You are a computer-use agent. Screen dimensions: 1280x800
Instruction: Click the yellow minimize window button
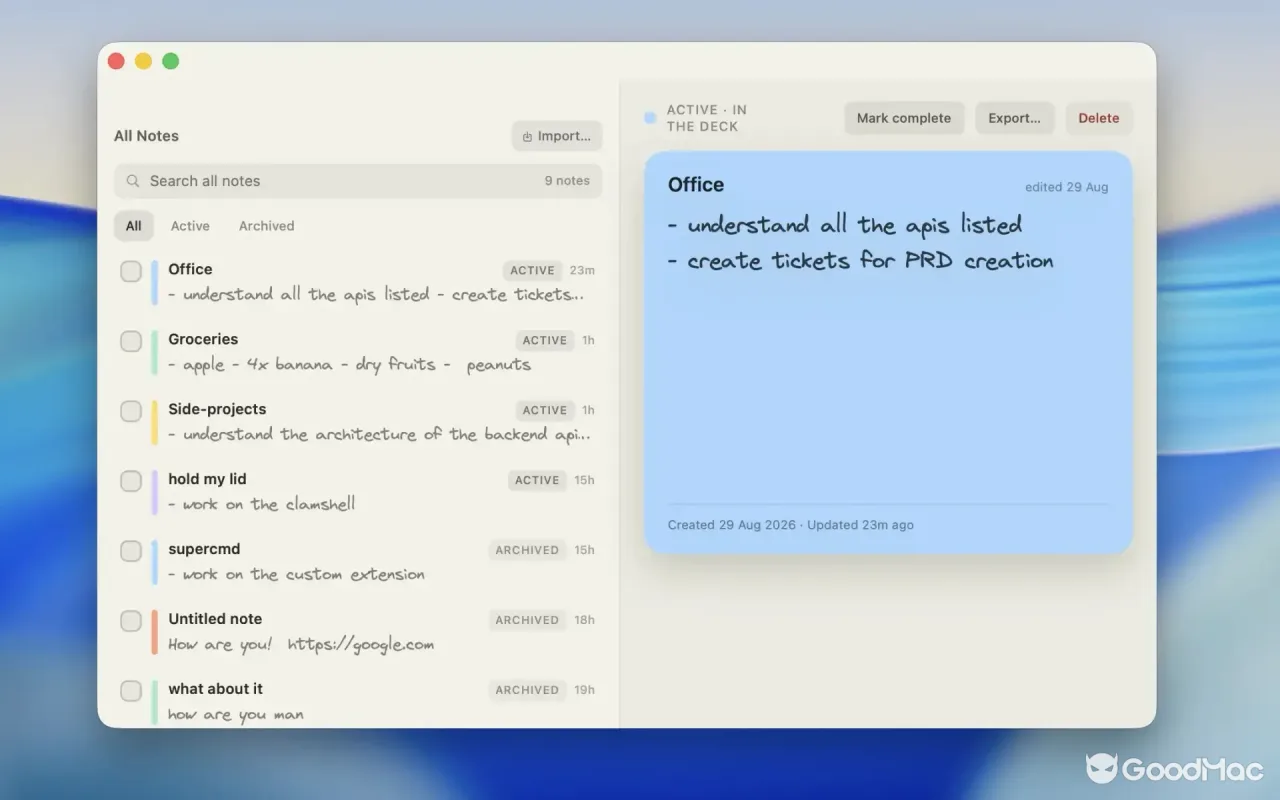click(143, 61)
